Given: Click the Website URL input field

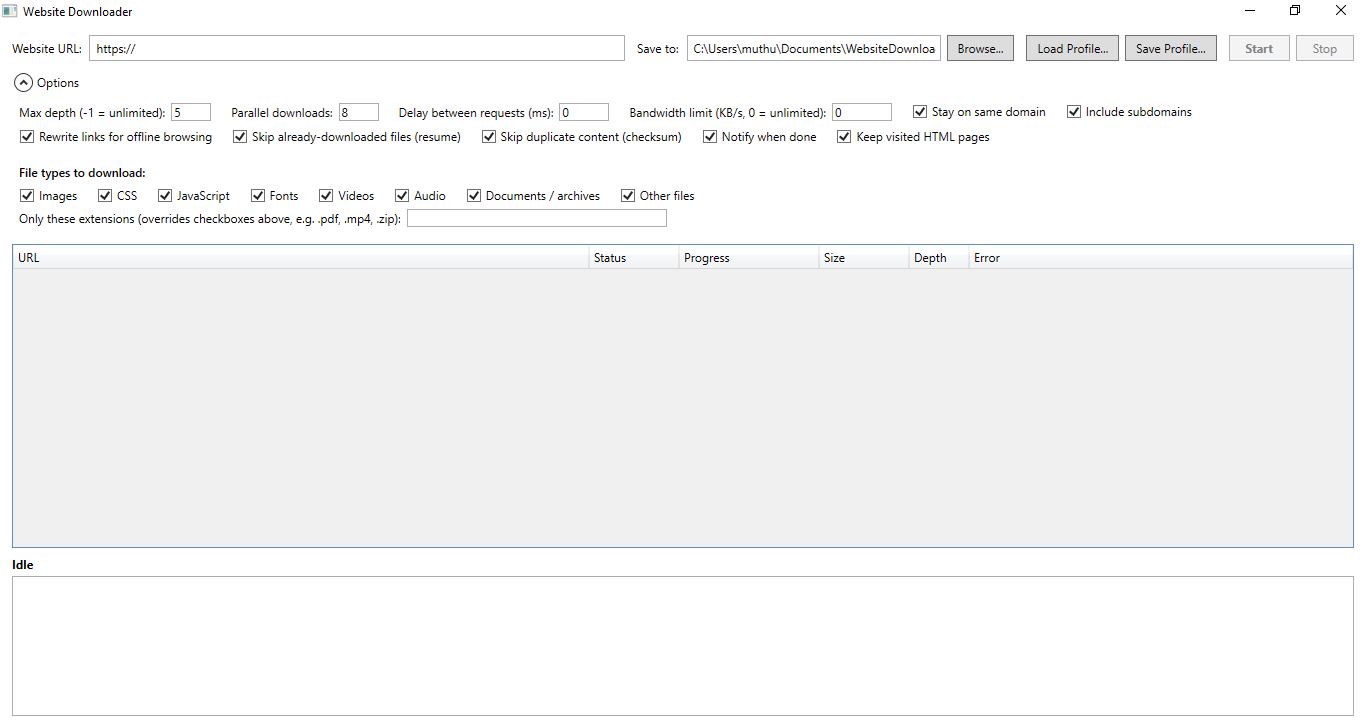Looking at the screenshot, I should click(x=357, y=48).
